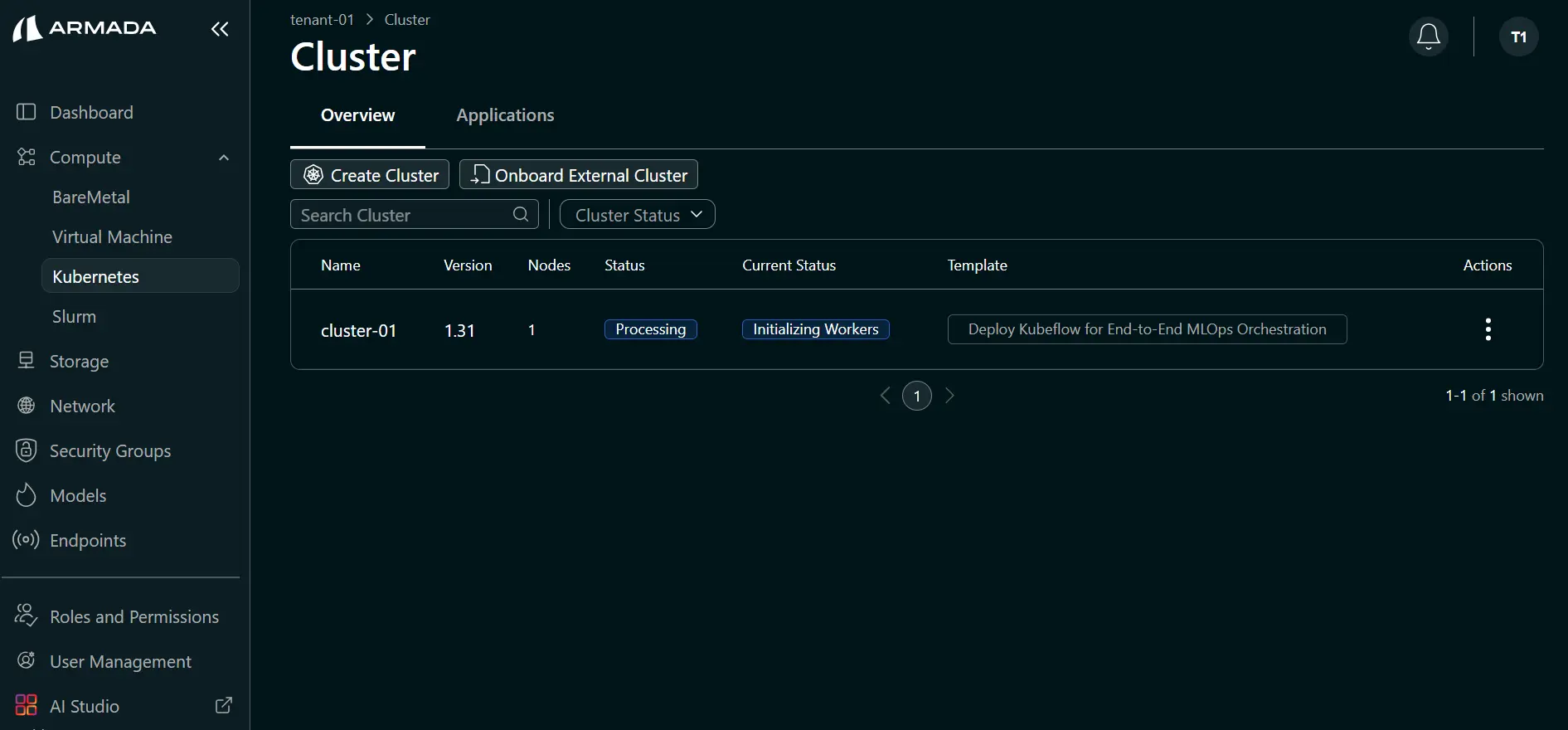Click the Endpoints broadcast icon
Viewport: 1568px width, 730px height.
tap(26, 539)
